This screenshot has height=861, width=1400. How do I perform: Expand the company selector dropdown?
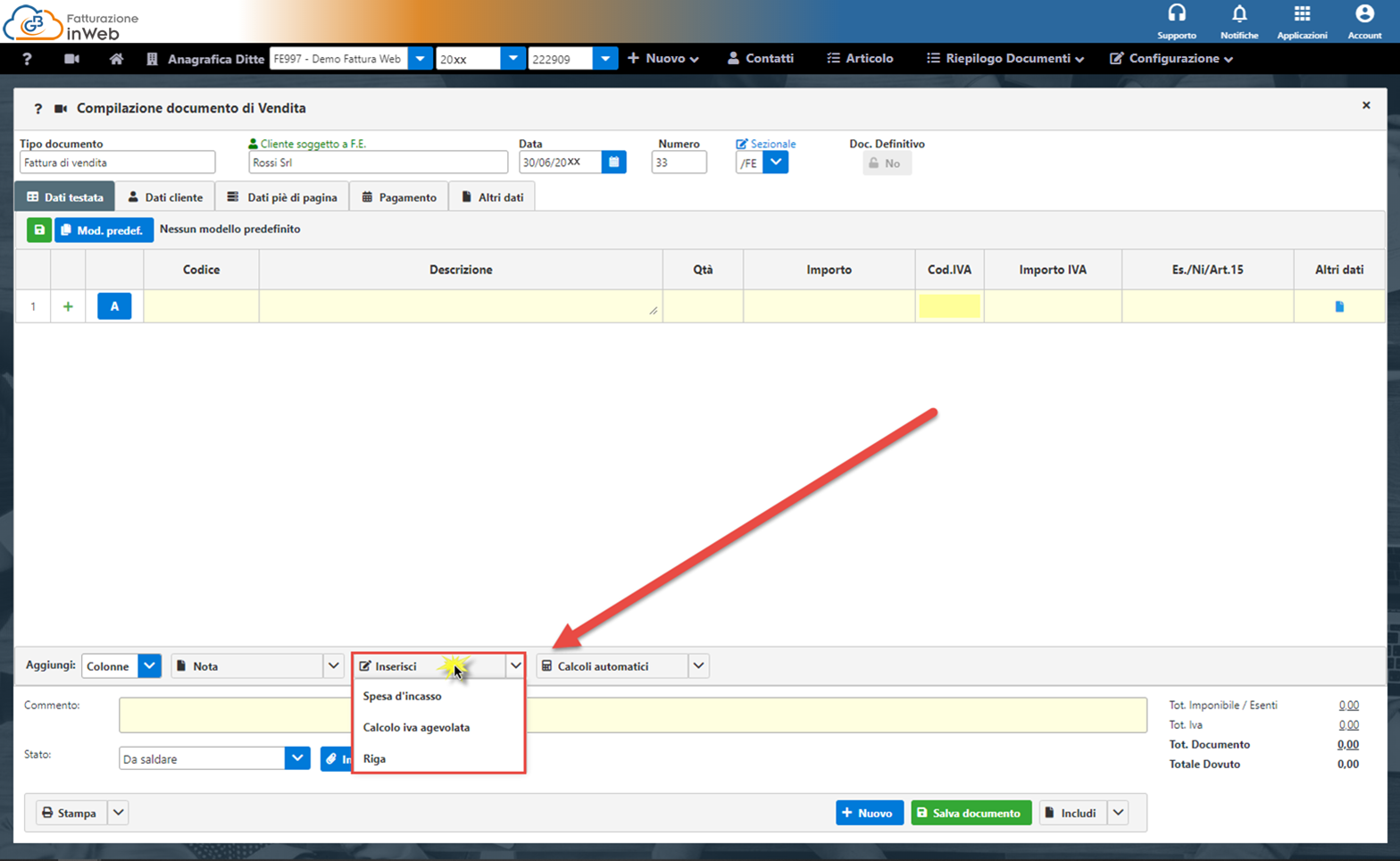coord(420,59)
